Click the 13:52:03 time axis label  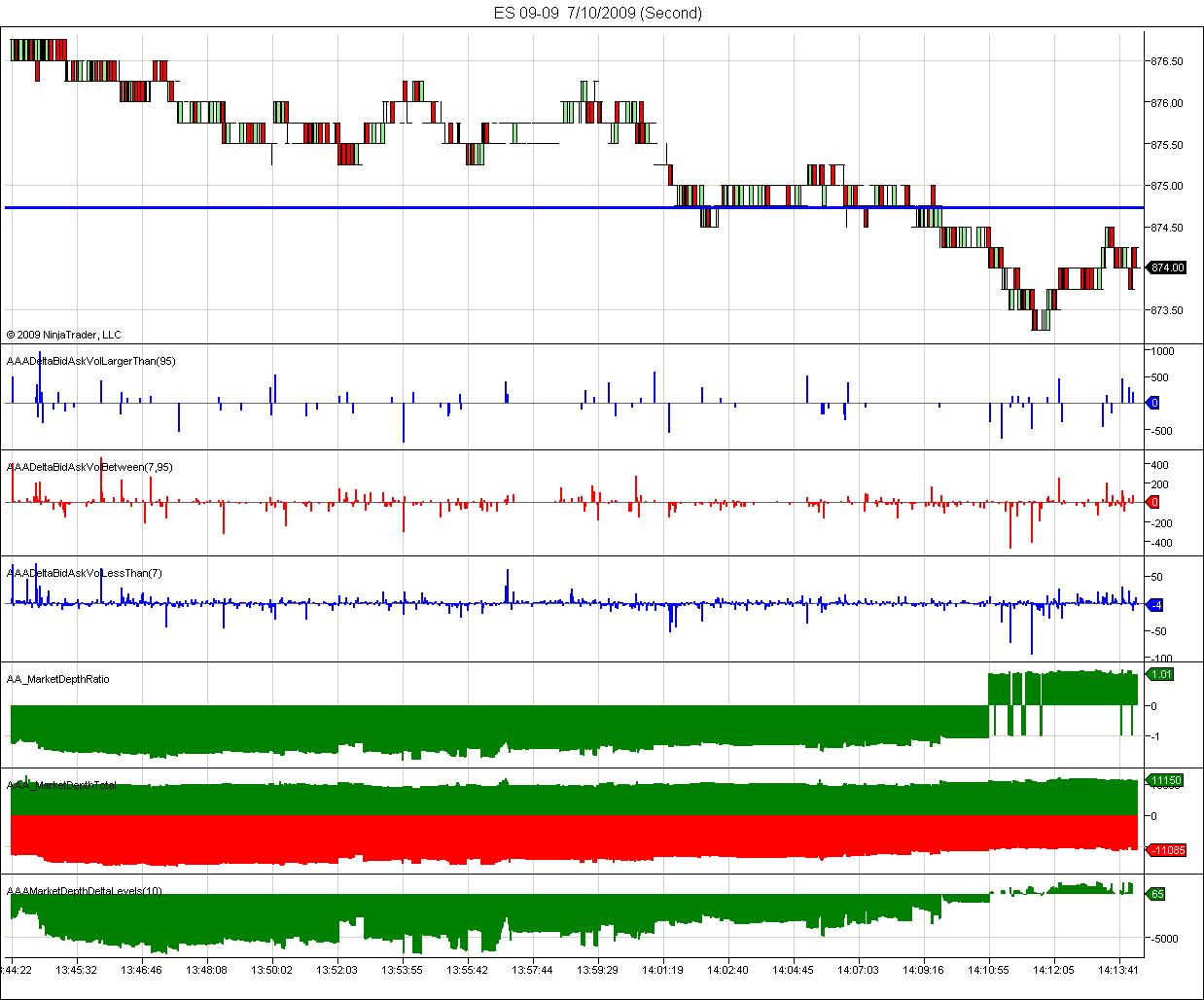coord(336,970)
